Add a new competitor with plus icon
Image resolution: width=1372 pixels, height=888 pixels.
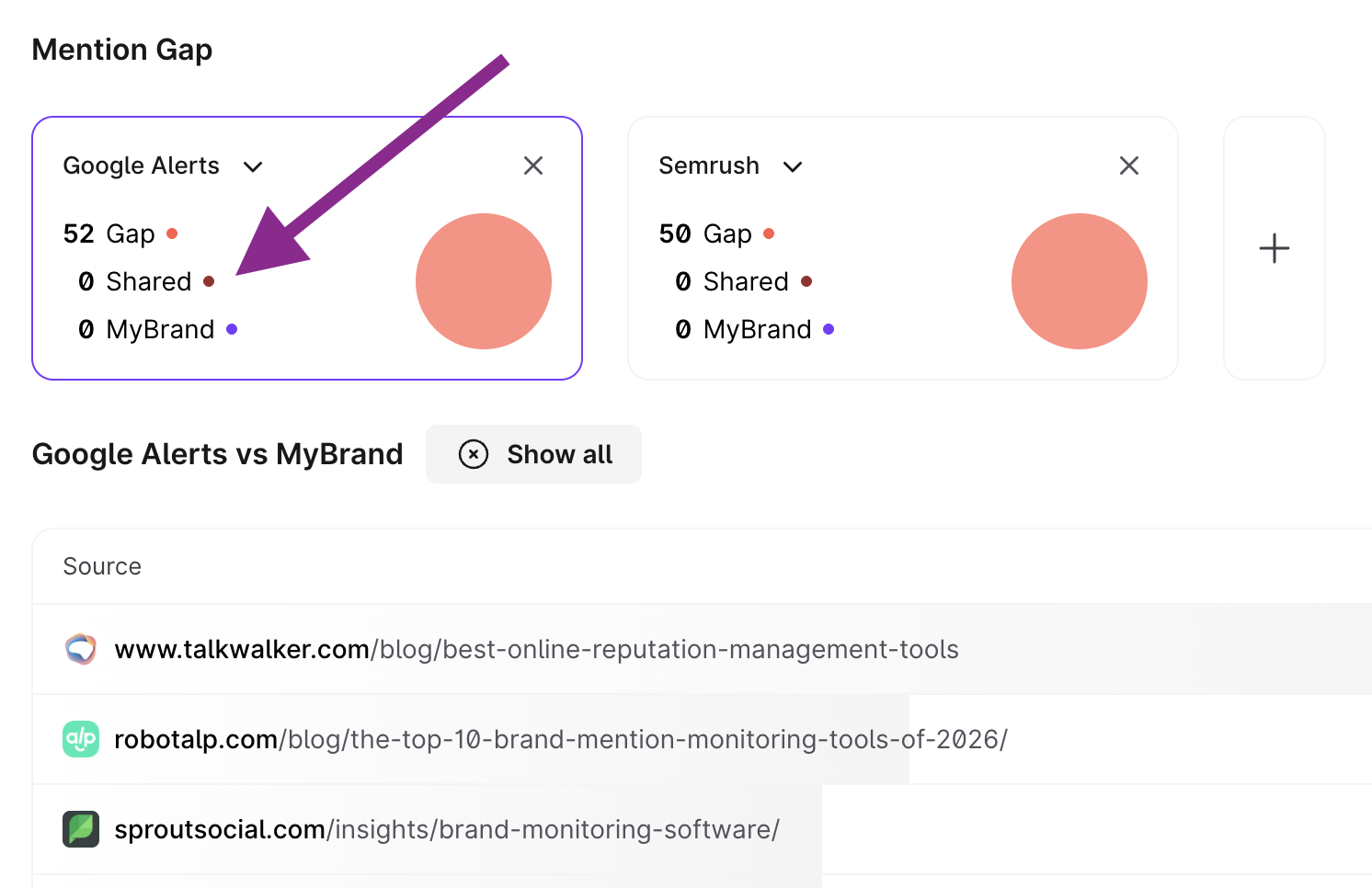point(1275,248)
